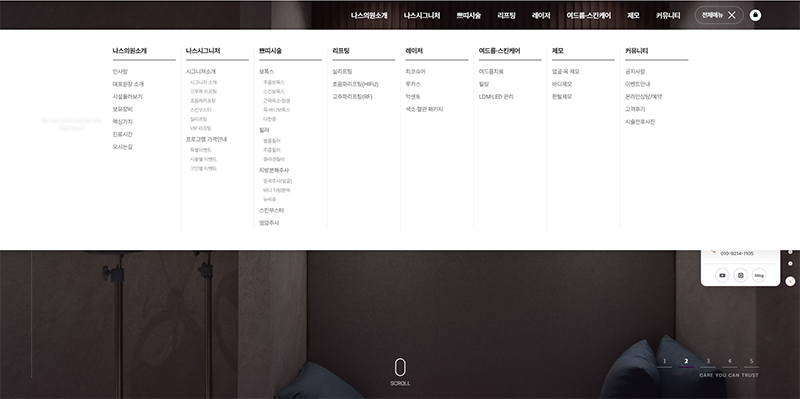Click 보톡스 link under 쁘띠시술

click(x=266, y=72)
